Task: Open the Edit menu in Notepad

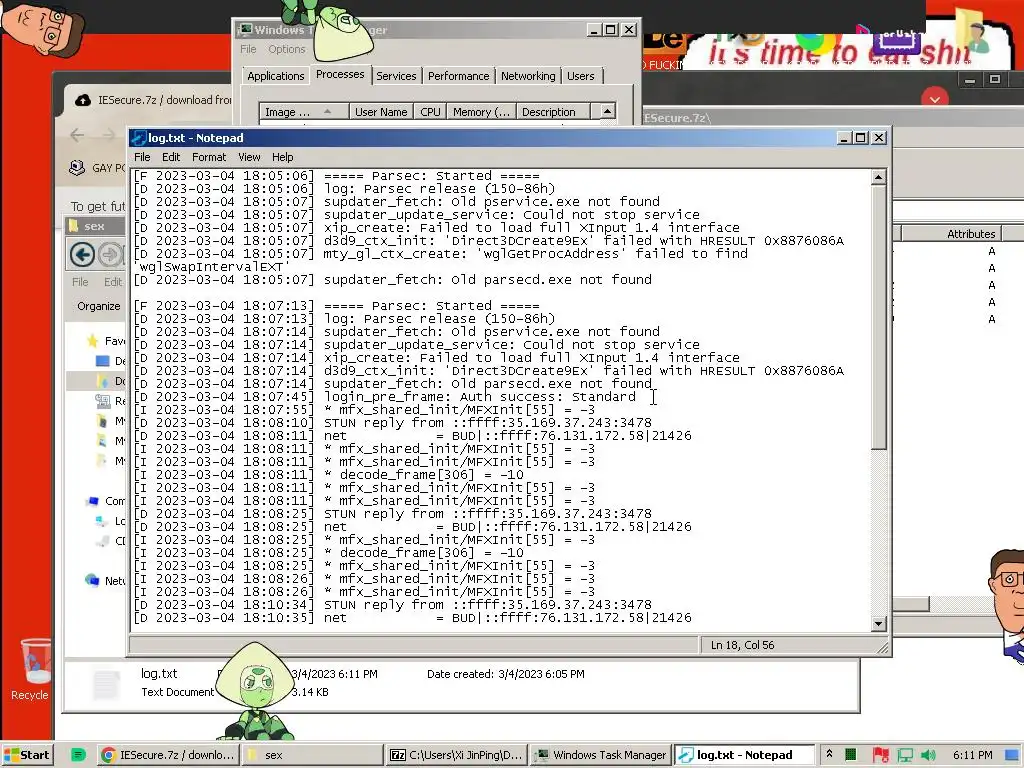Action: click(x=171, y=157)
